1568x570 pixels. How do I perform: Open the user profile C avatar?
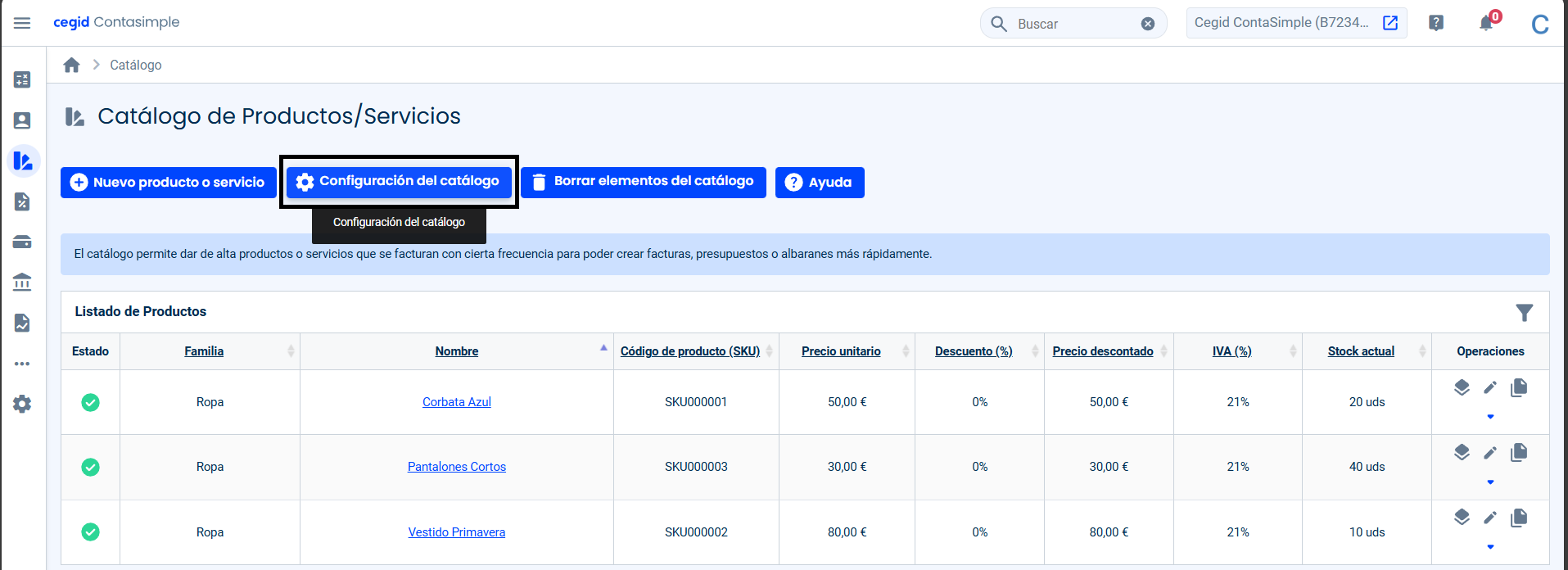[x=1539, y=25]
